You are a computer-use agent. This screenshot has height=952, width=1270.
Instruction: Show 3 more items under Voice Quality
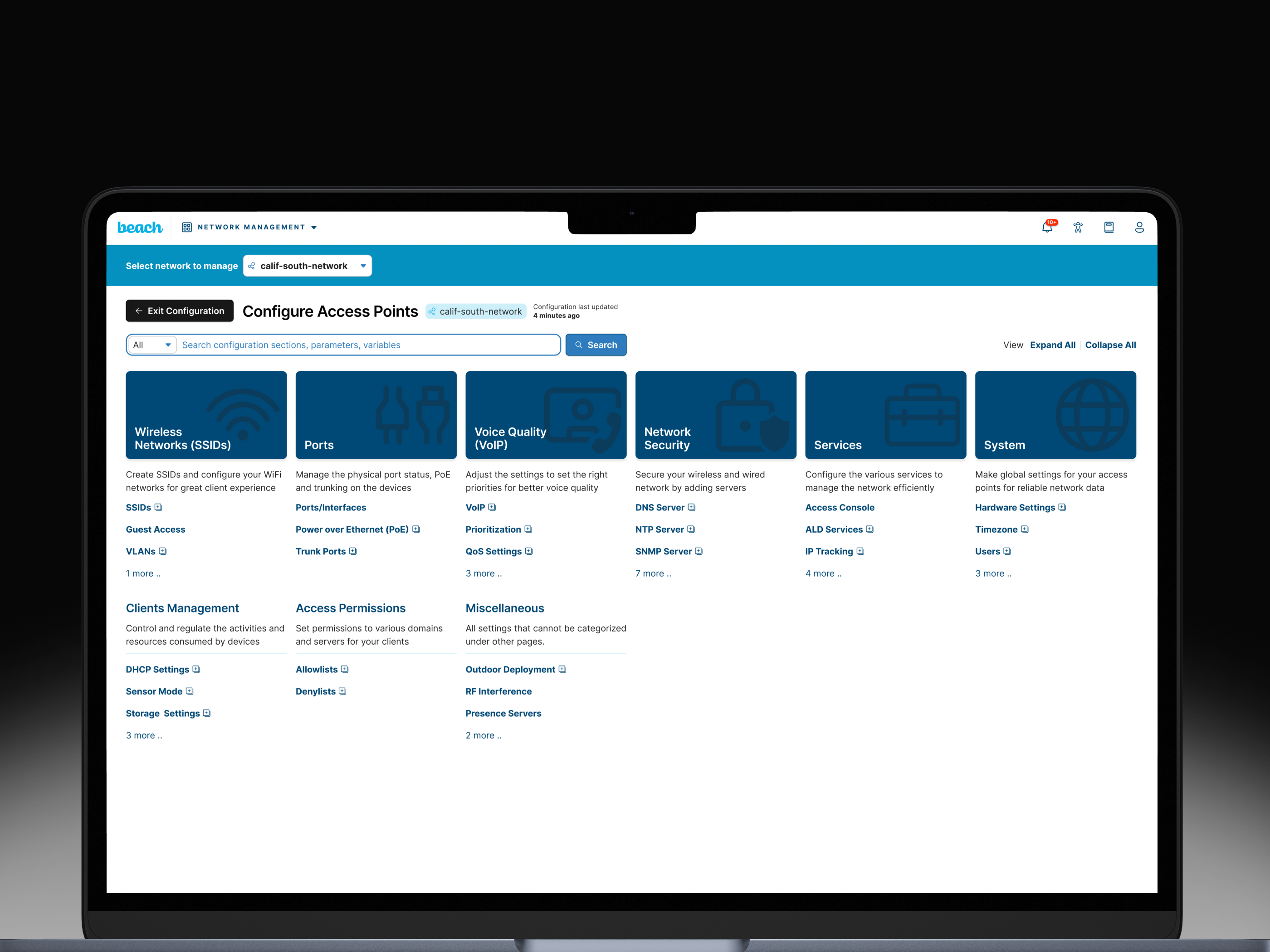point(484,573)
